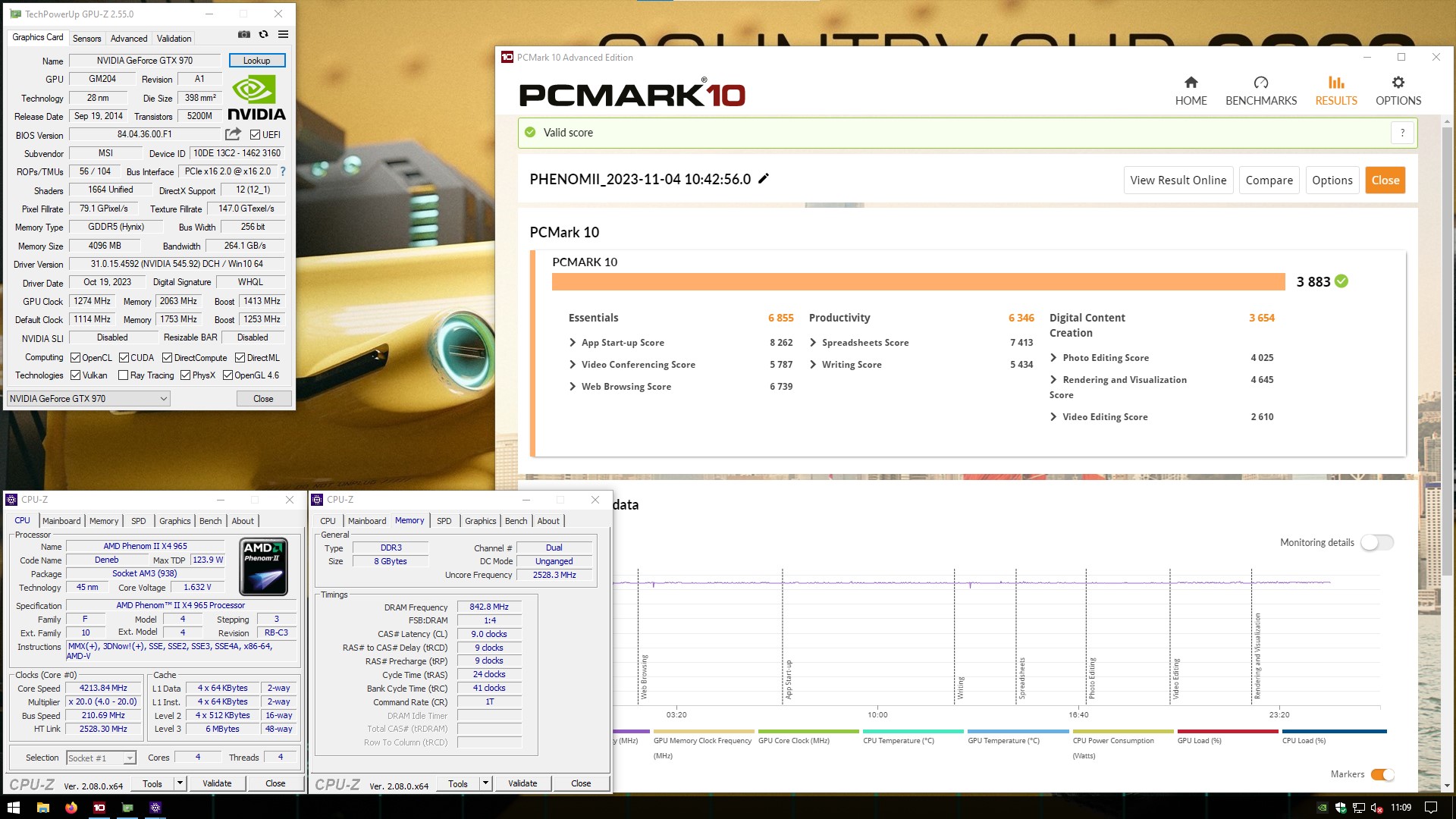
Task: Switch to GPU-Z Validation tab
Action: (174, 39)
